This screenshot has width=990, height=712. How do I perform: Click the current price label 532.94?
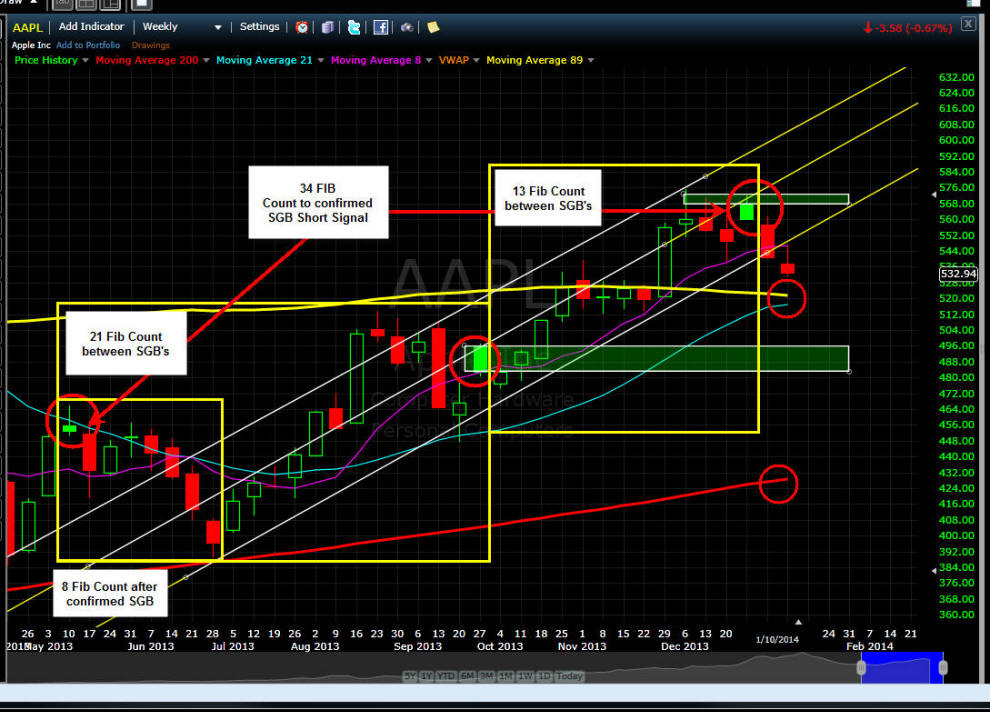pos(958,274)
